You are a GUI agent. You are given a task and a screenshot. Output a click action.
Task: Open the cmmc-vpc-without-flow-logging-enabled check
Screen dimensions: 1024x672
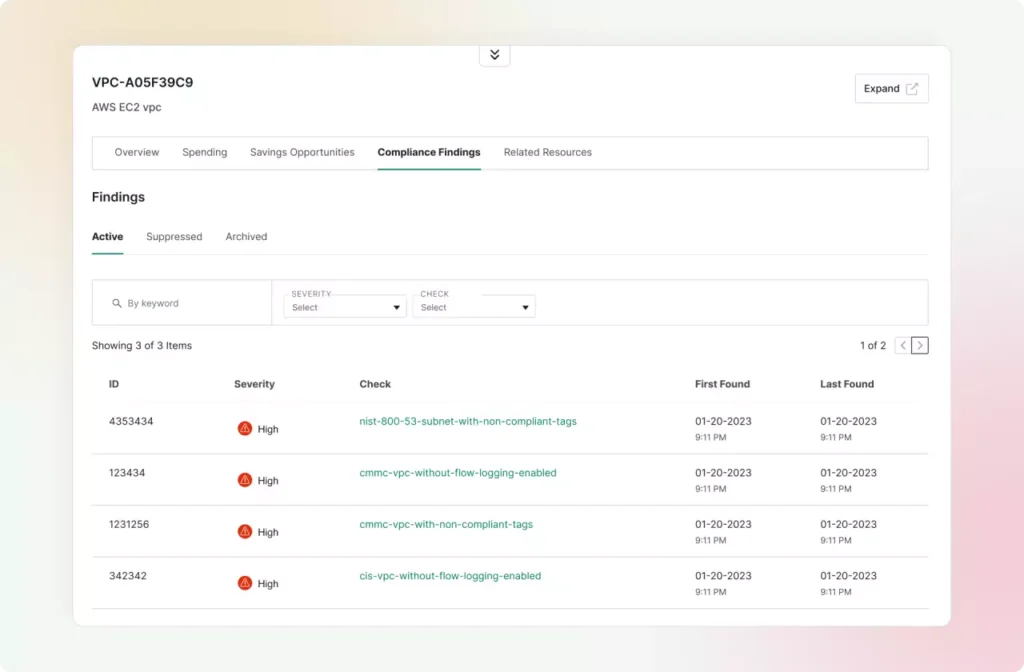click(x=458, y=472)
